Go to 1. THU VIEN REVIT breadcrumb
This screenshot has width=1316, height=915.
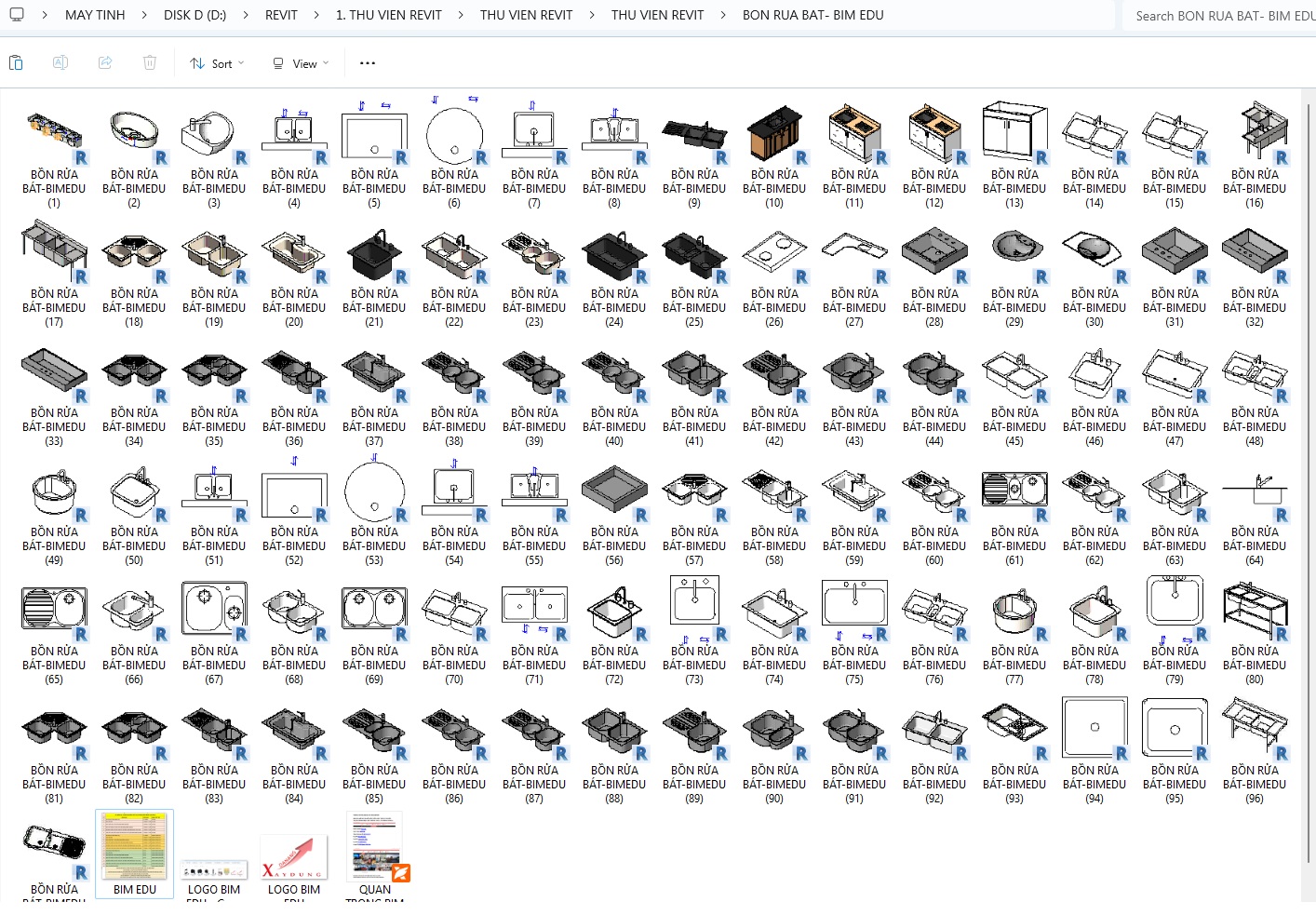click(389, 15)
